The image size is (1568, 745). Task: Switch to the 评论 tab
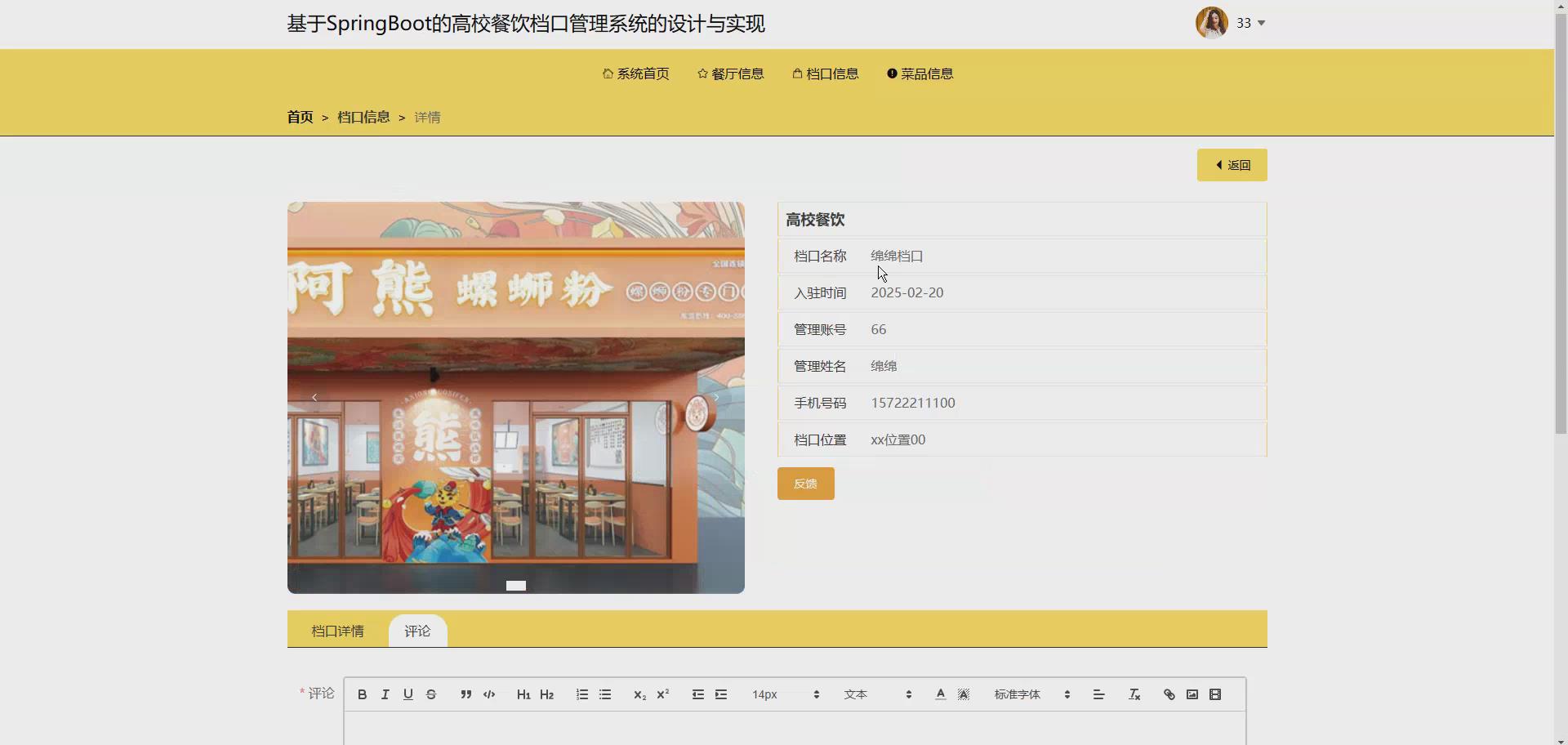[x=417, y=631]
